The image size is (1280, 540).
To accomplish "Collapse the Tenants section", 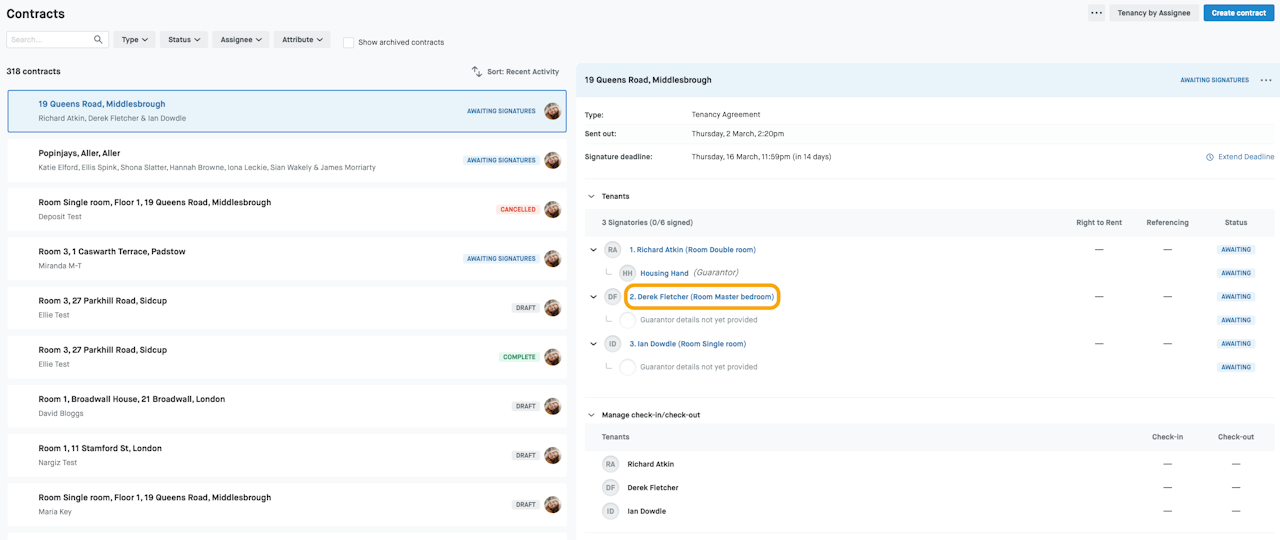I will [591, 196].
